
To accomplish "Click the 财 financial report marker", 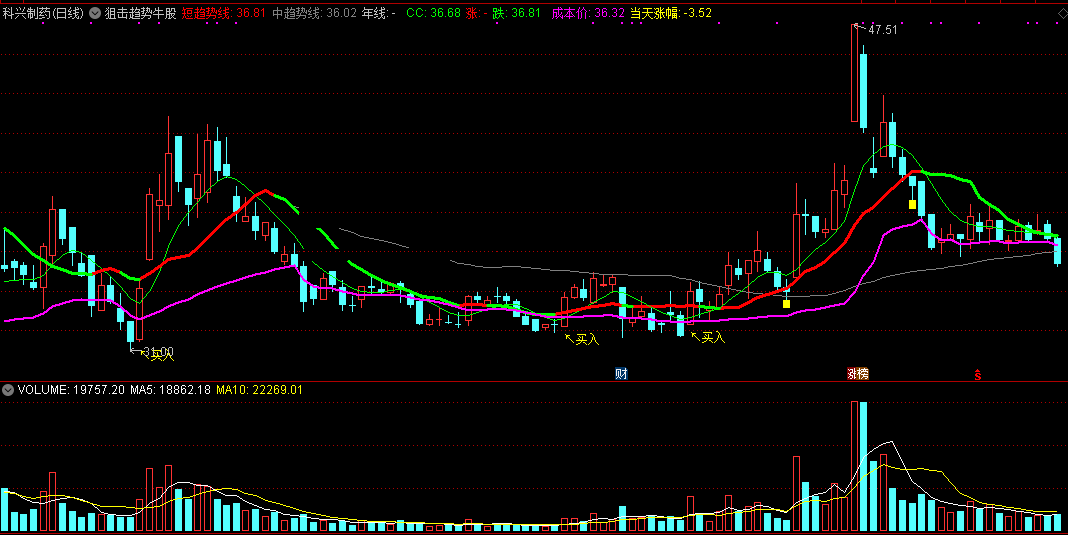I will [621, 373].
